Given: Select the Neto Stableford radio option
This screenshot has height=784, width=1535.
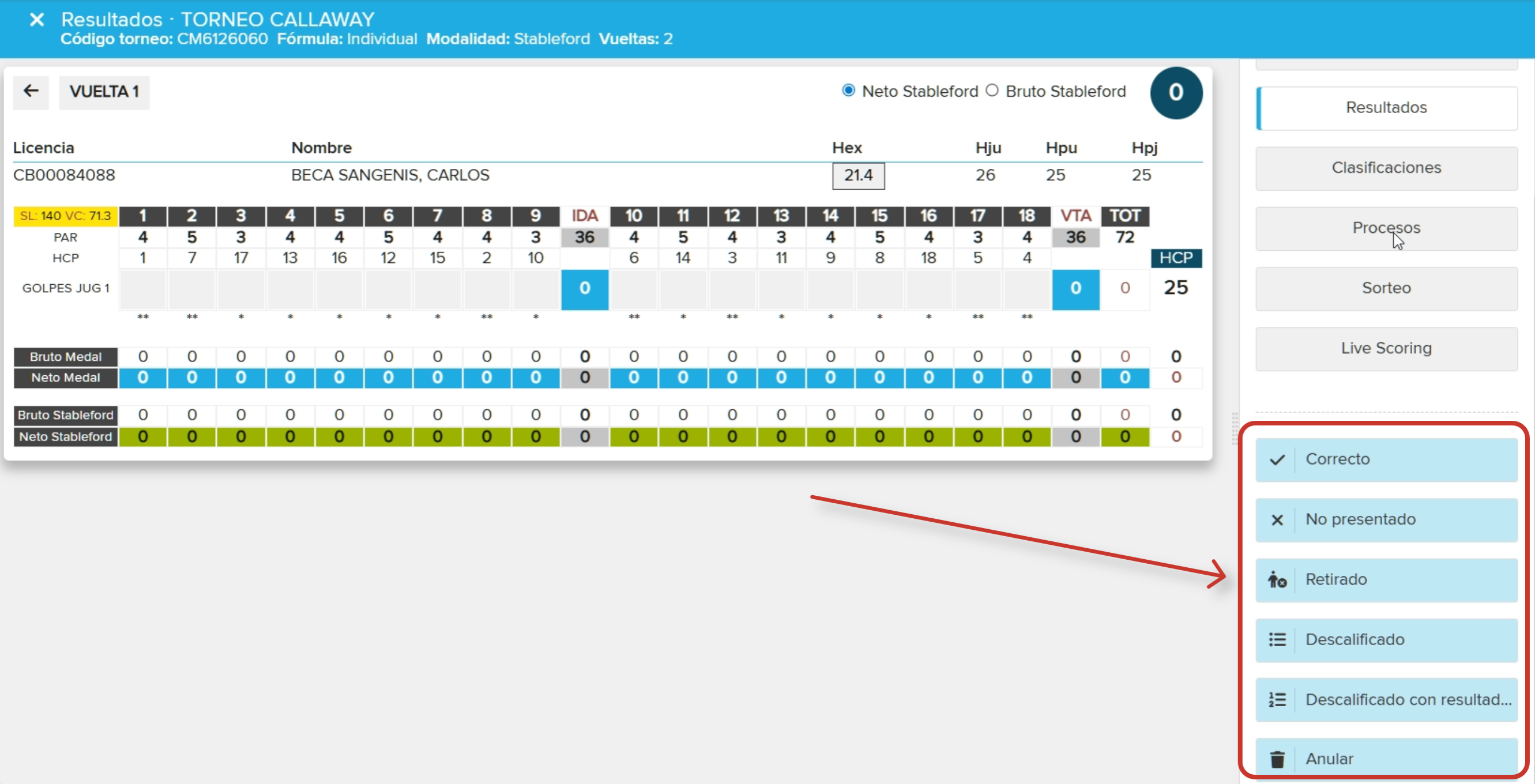Looking at the screenshot, I should pyautogui.click(x=848, y=91).
